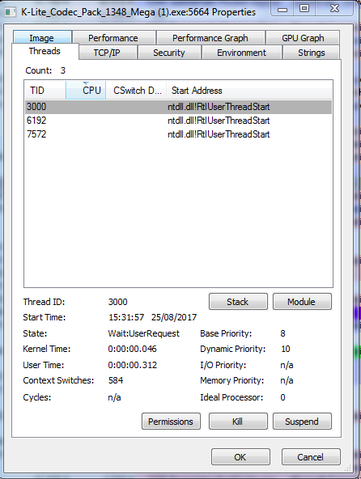Maximize the Properties window
This screenshot has height=479, width=361.
304,9
